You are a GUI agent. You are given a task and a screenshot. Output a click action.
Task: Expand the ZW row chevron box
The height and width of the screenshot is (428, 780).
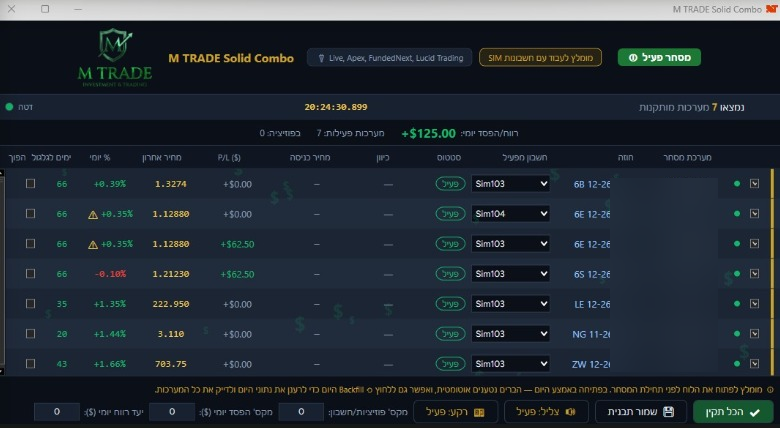pyautogui.click(x=755, y=364)
